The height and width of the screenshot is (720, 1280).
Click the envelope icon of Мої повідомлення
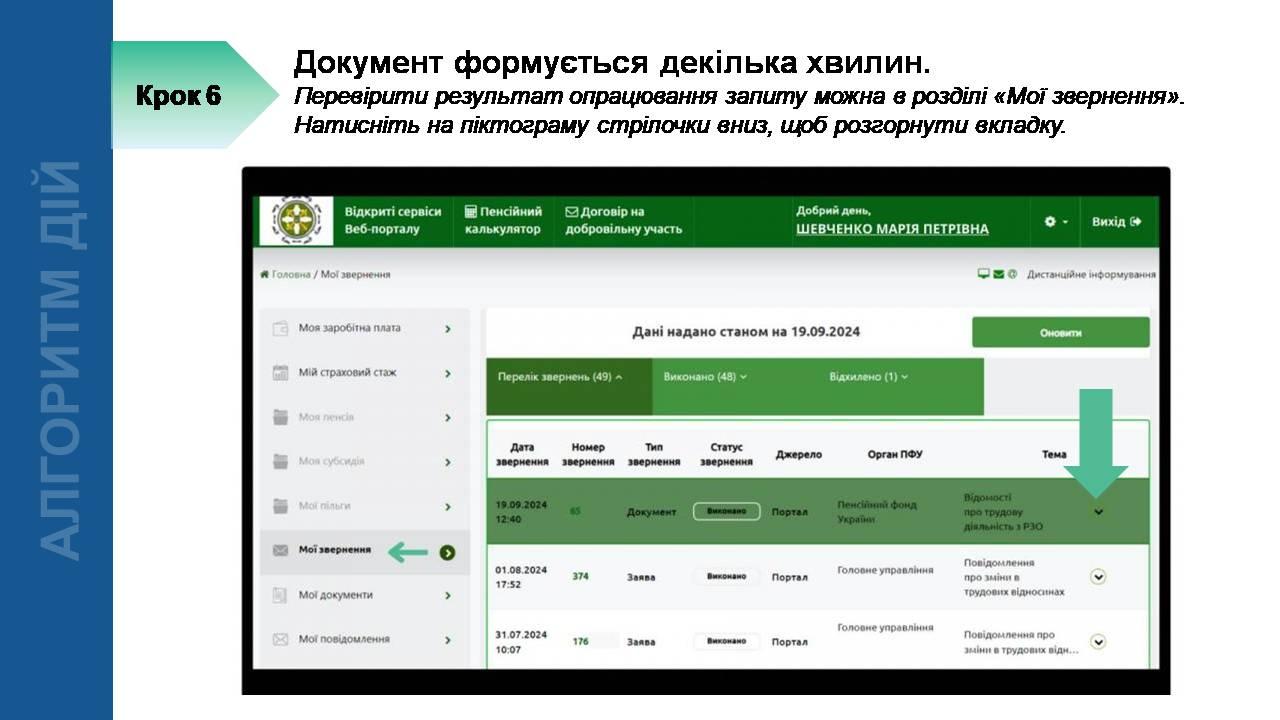281,639
